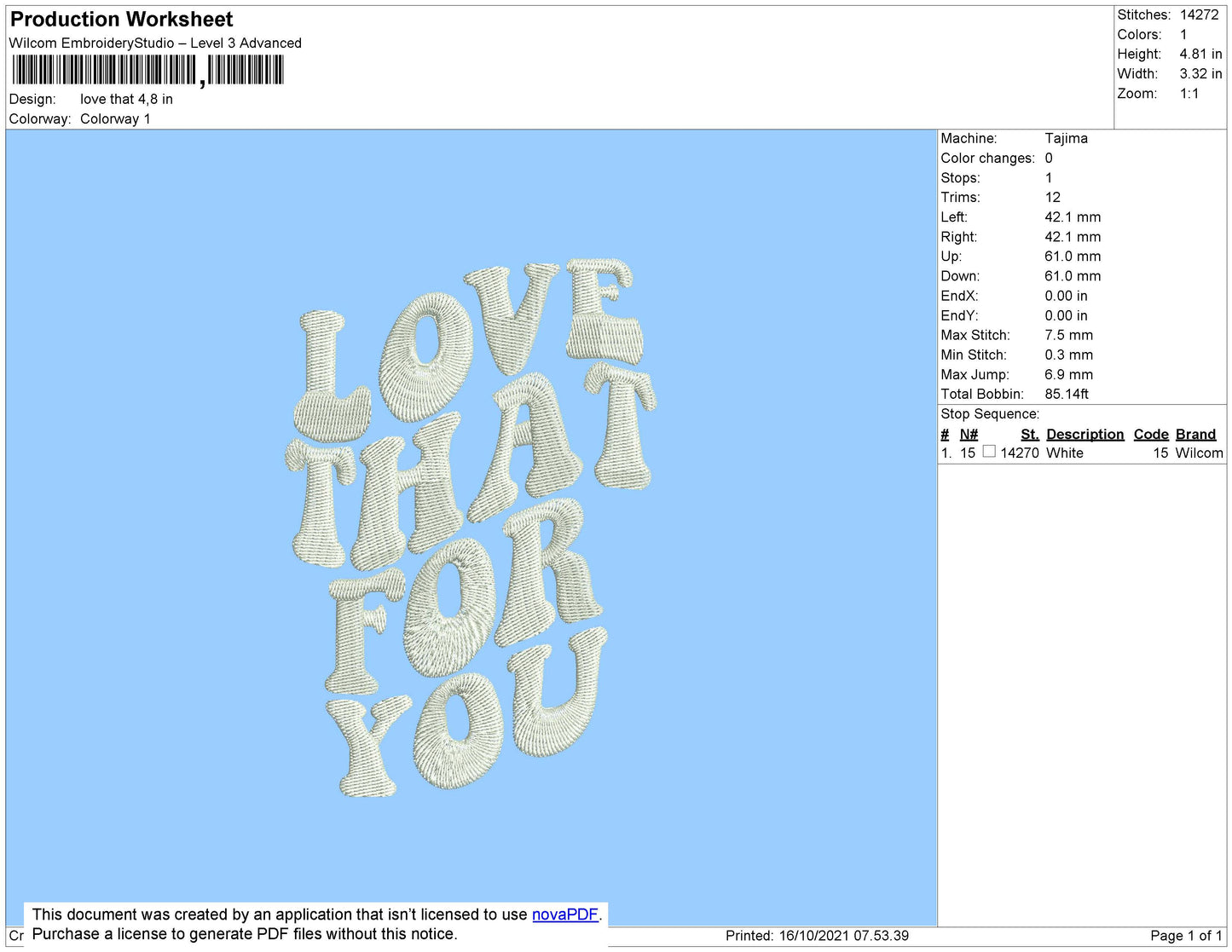The image size is (1232, 952).
Task: Select Stitches value 14272
Action: [1199, 14]
